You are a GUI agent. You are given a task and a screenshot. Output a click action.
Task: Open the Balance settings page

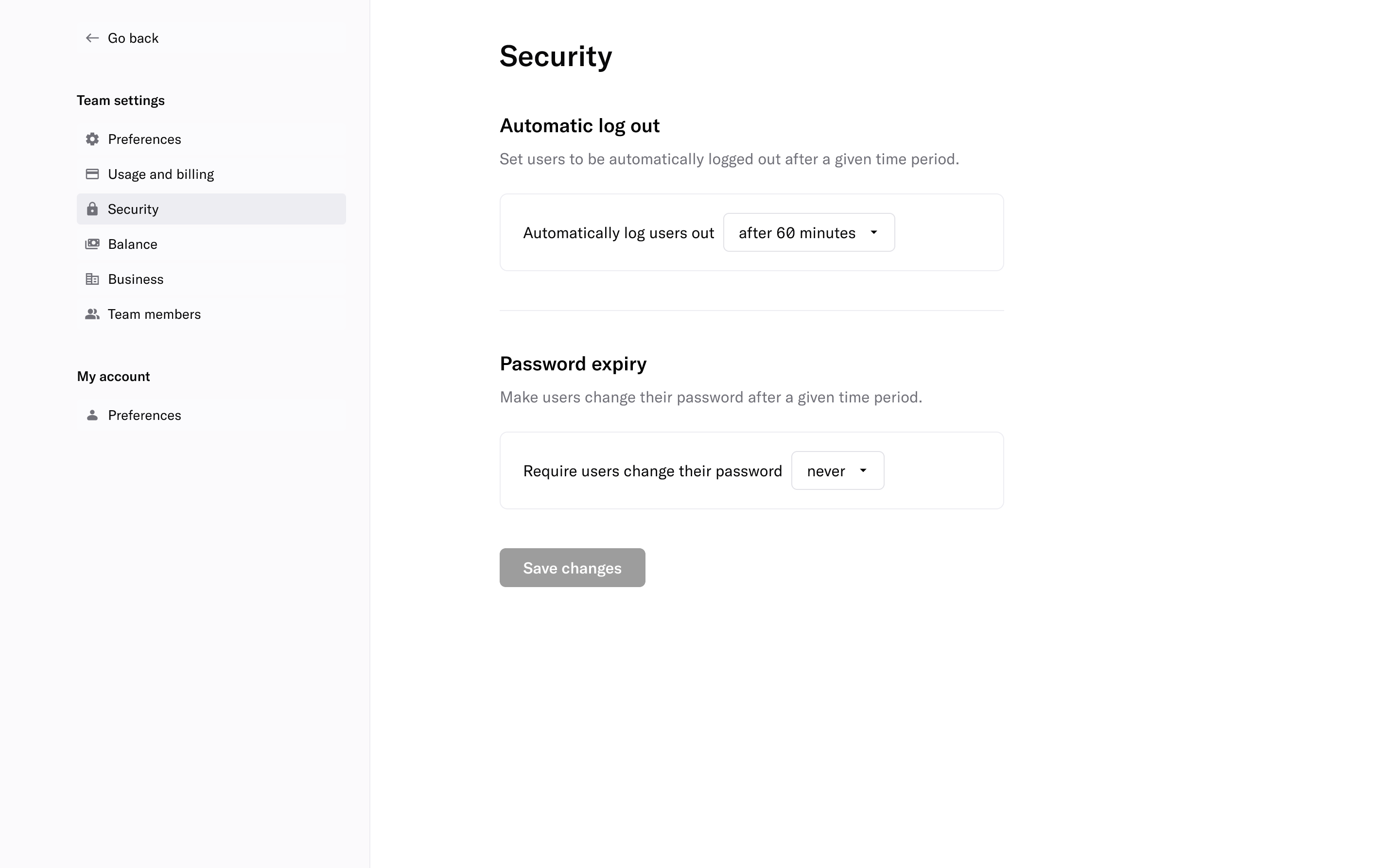coord(133,244)
